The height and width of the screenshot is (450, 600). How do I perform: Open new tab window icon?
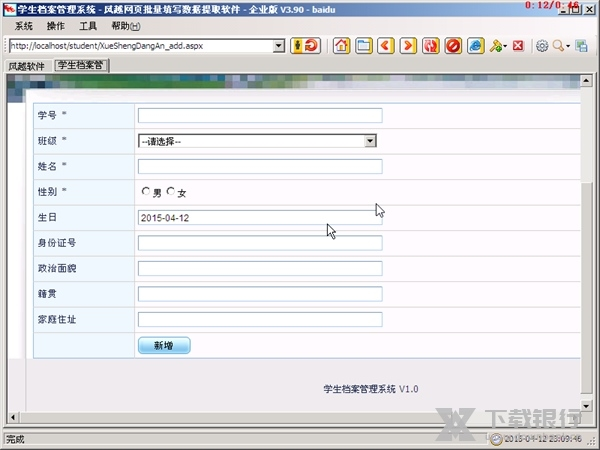(364, 46)
